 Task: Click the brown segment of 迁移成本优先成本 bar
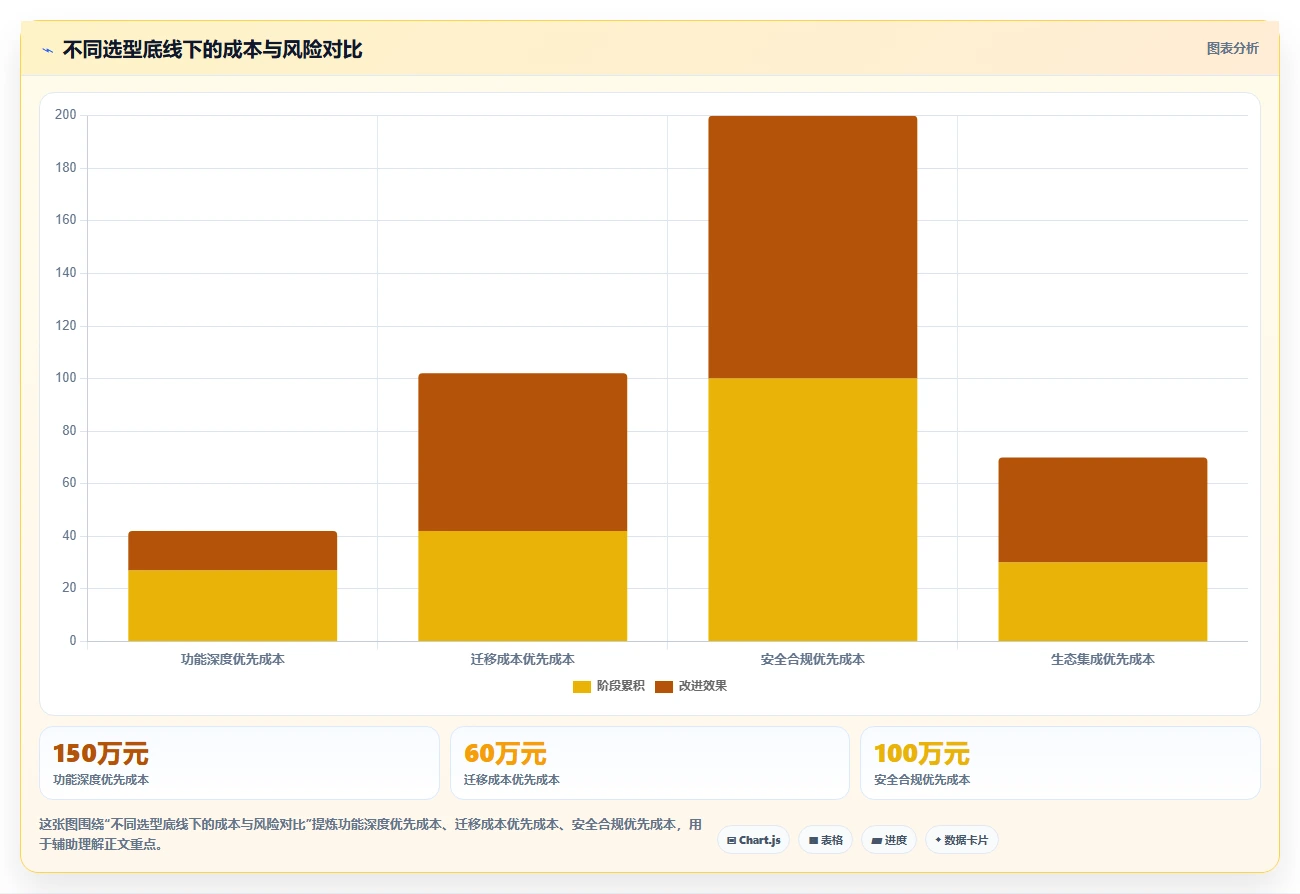[x=522, y=452]
